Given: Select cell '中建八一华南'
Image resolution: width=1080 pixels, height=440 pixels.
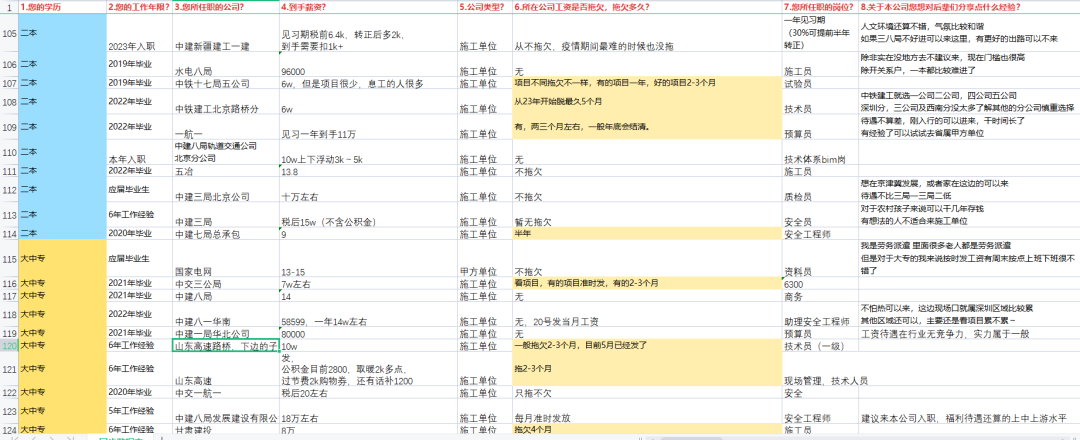Looking at the screenshot, I should click(x=225, y=315).
